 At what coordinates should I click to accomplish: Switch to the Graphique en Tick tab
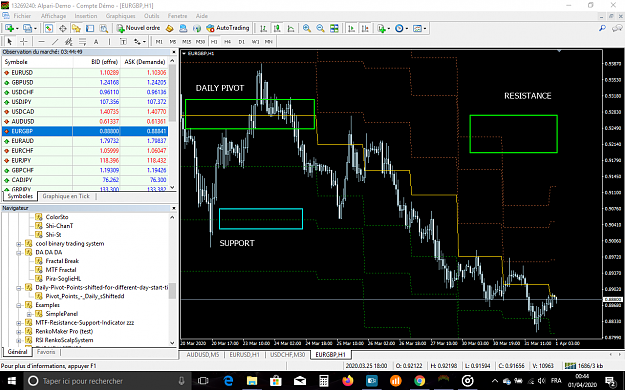tap(66, 196)
